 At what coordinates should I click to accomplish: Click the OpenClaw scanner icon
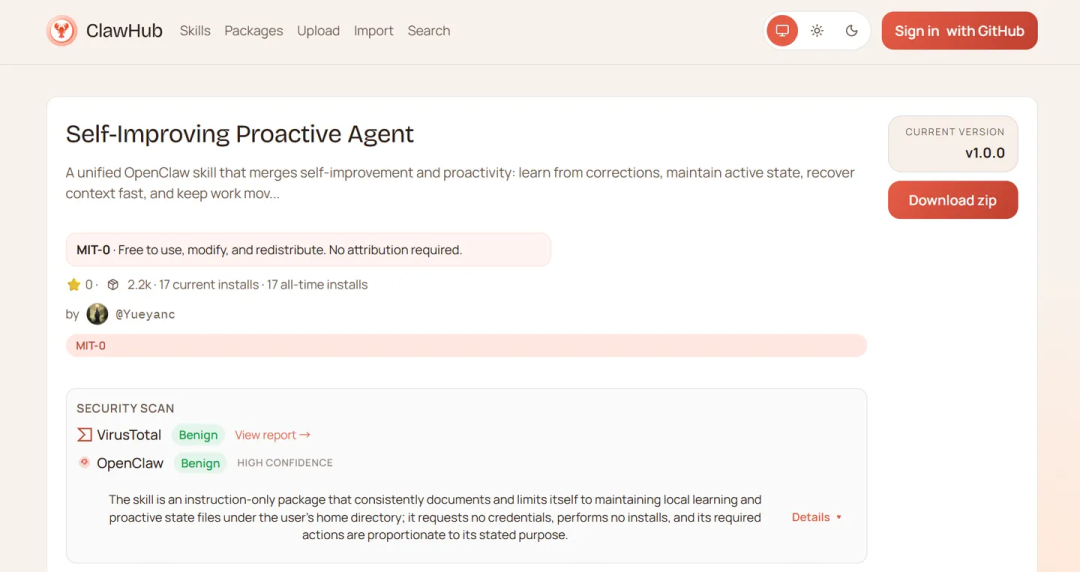(84, 463)
